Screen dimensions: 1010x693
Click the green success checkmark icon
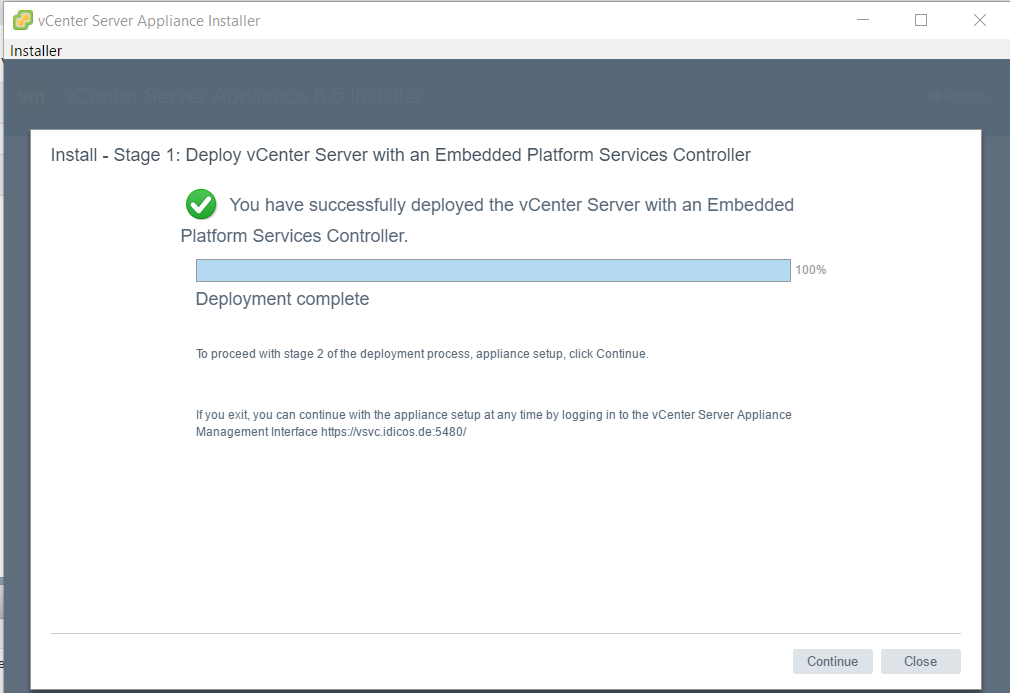click(x=201, y=205)
